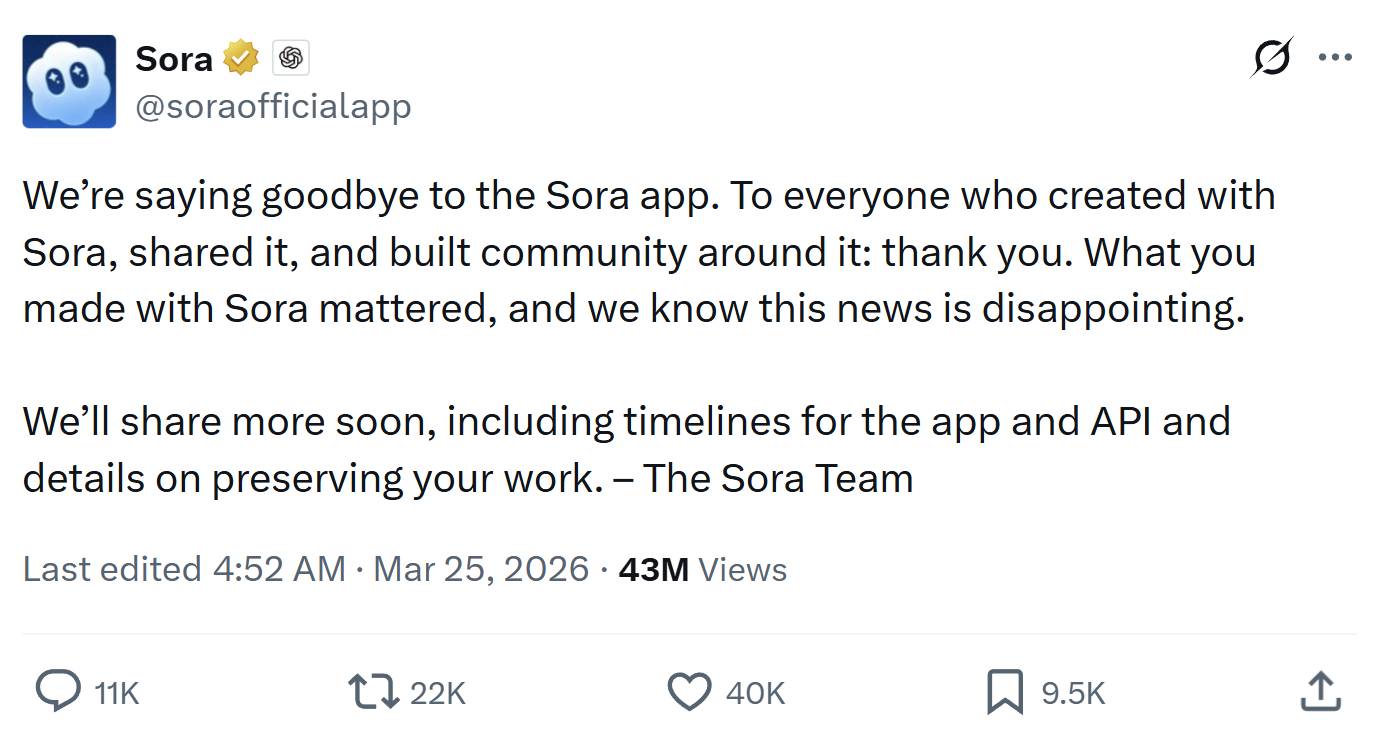
Task: Toggle the bookmark icon for this post
Action: (x=1004, y=692)
